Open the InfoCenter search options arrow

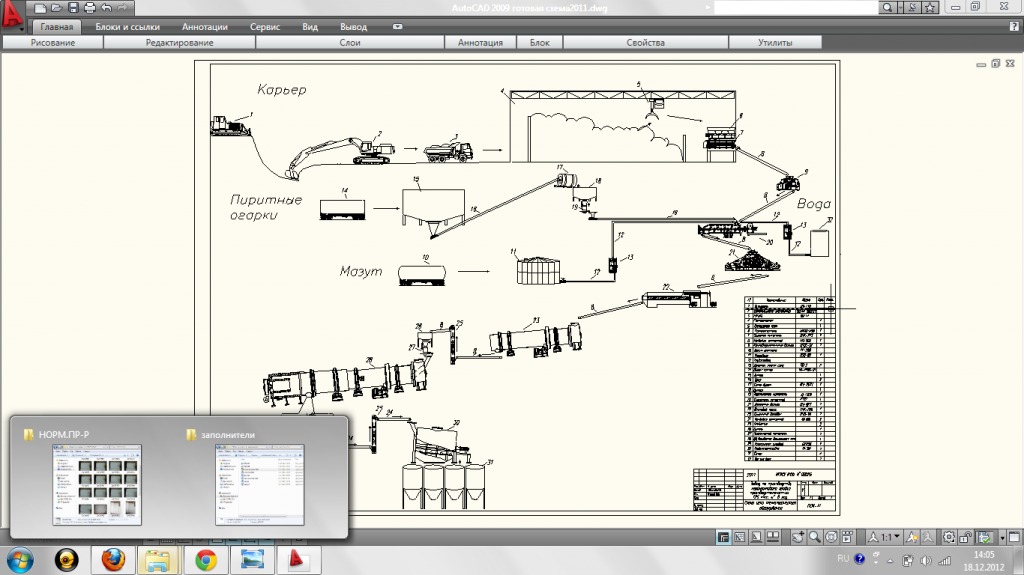pos(900,7)
